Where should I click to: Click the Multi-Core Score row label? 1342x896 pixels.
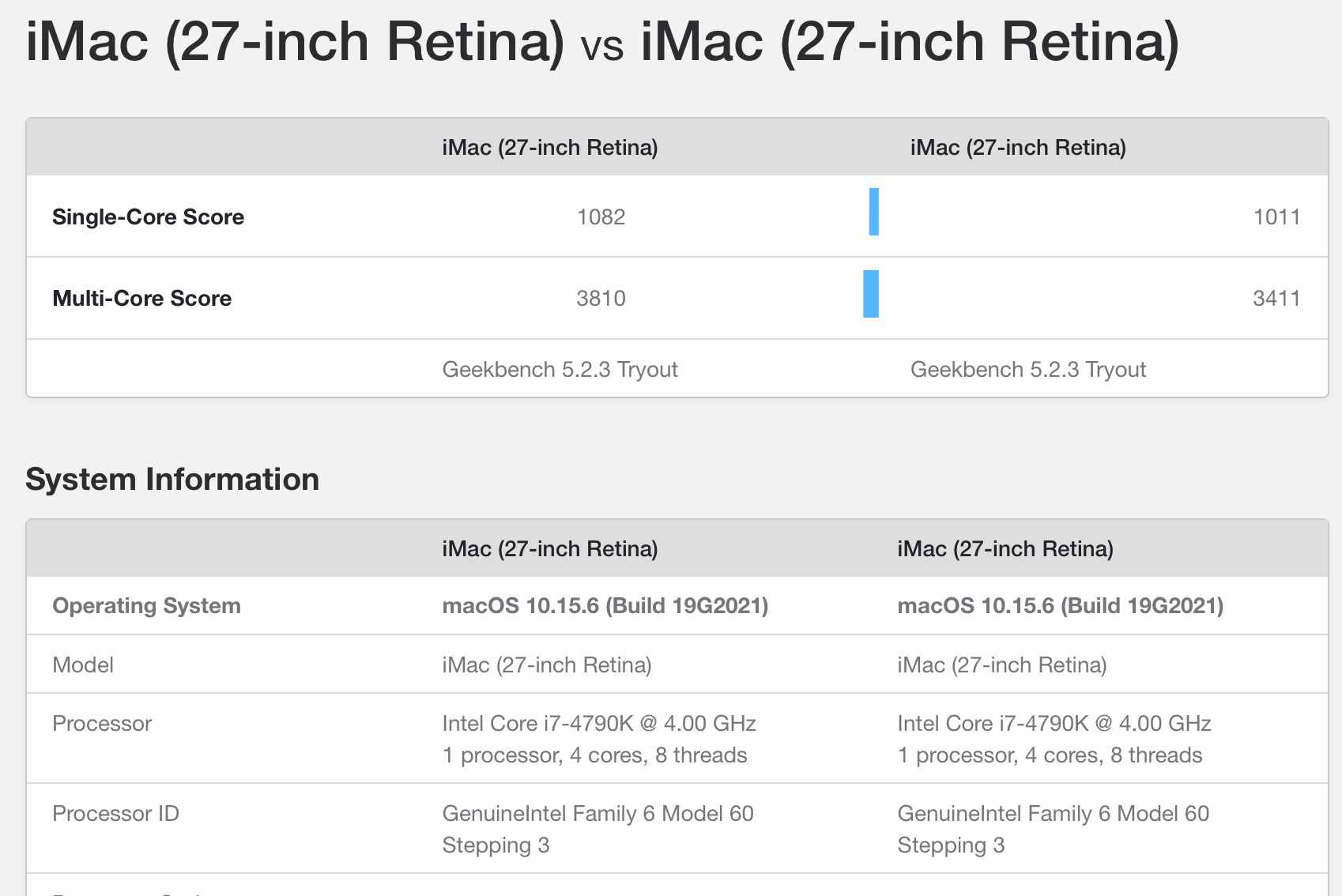click(x=141, y=299)
